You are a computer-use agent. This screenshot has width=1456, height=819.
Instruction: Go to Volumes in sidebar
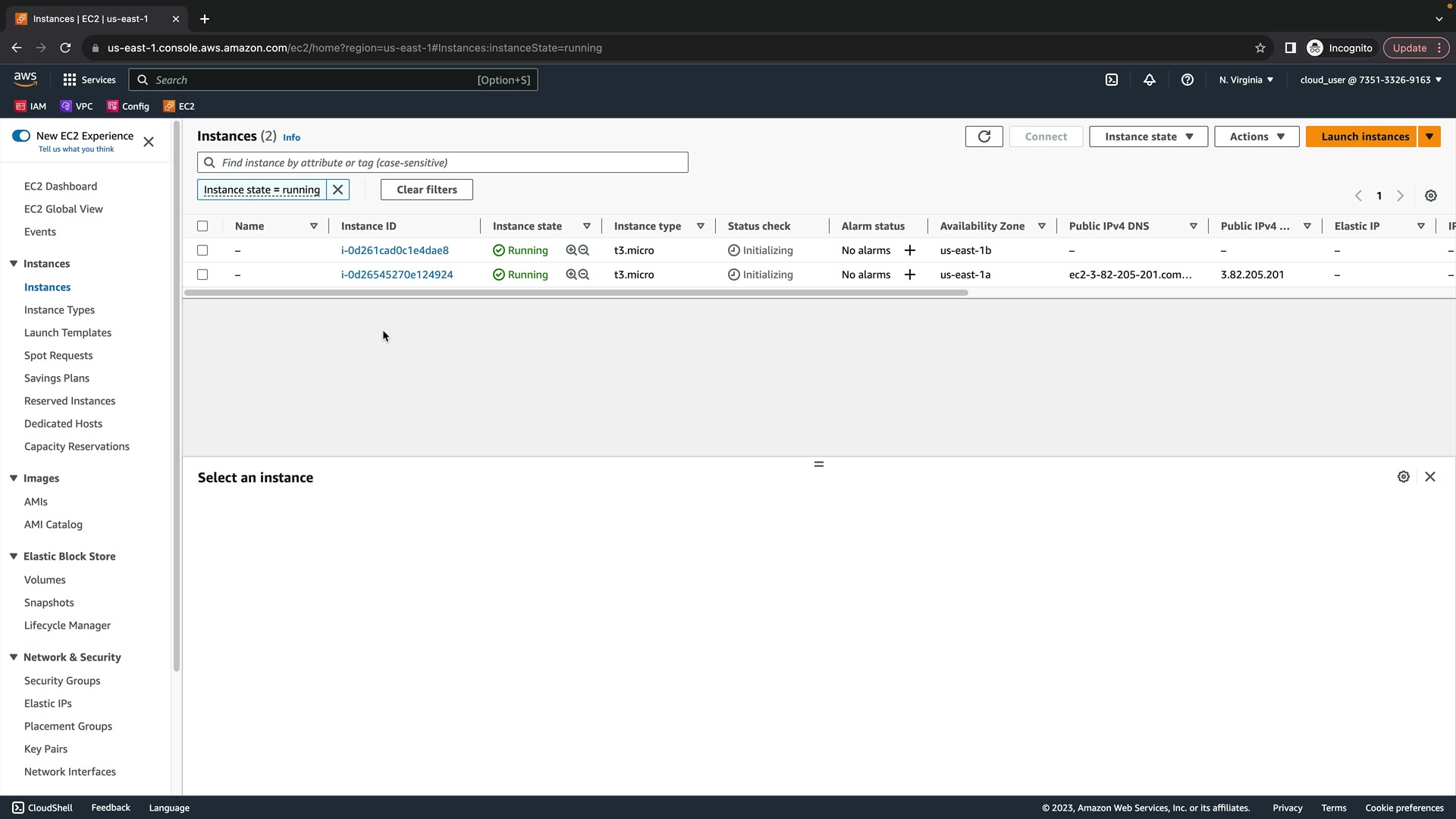[45, 579]
